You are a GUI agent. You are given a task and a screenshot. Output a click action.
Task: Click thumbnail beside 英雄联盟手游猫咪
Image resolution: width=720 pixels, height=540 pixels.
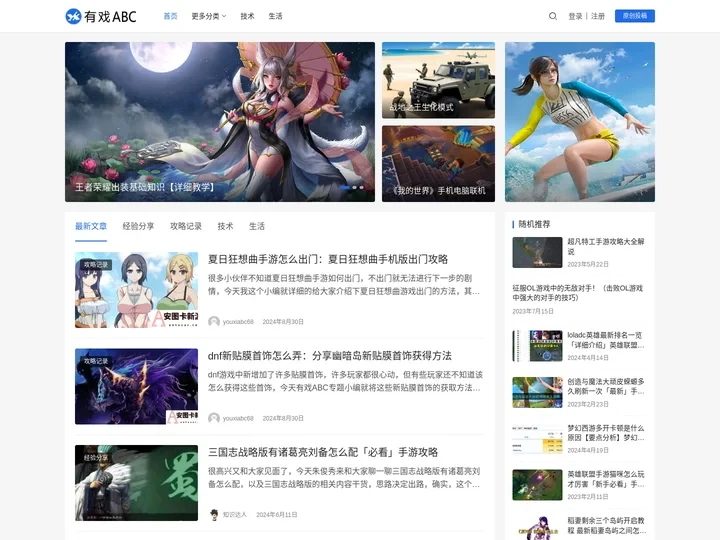point(537,485)
